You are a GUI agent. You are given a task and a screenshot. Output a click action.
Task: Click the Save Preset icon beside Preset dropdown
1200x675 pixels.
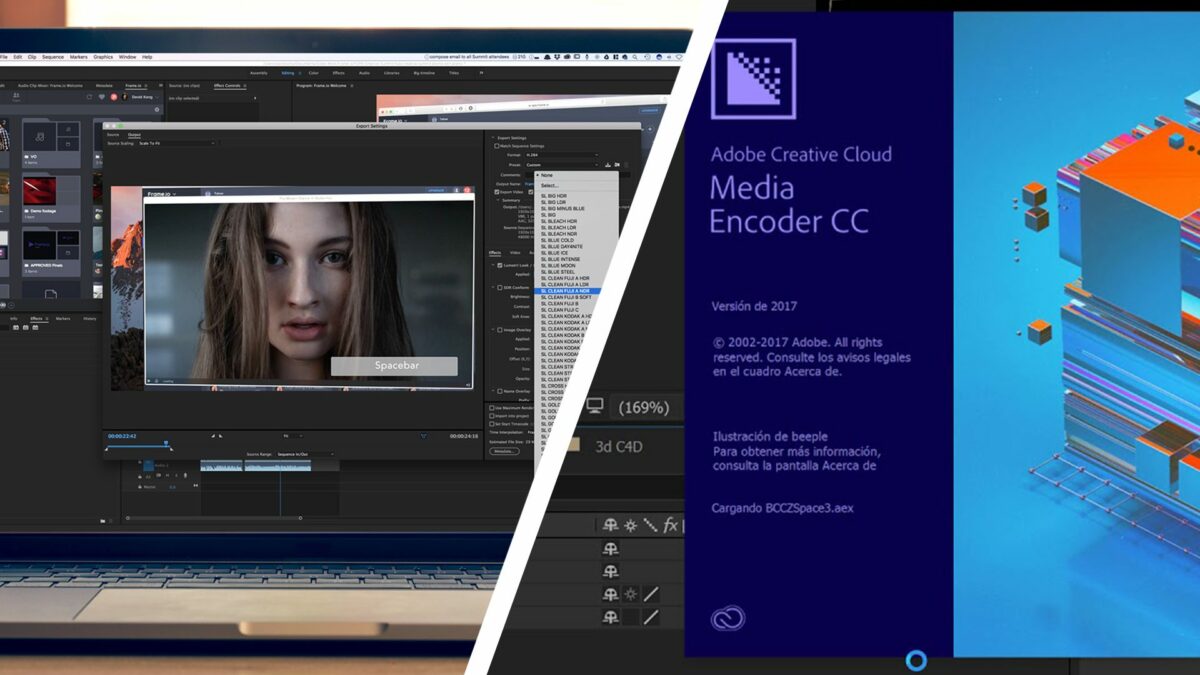[607, 165]
